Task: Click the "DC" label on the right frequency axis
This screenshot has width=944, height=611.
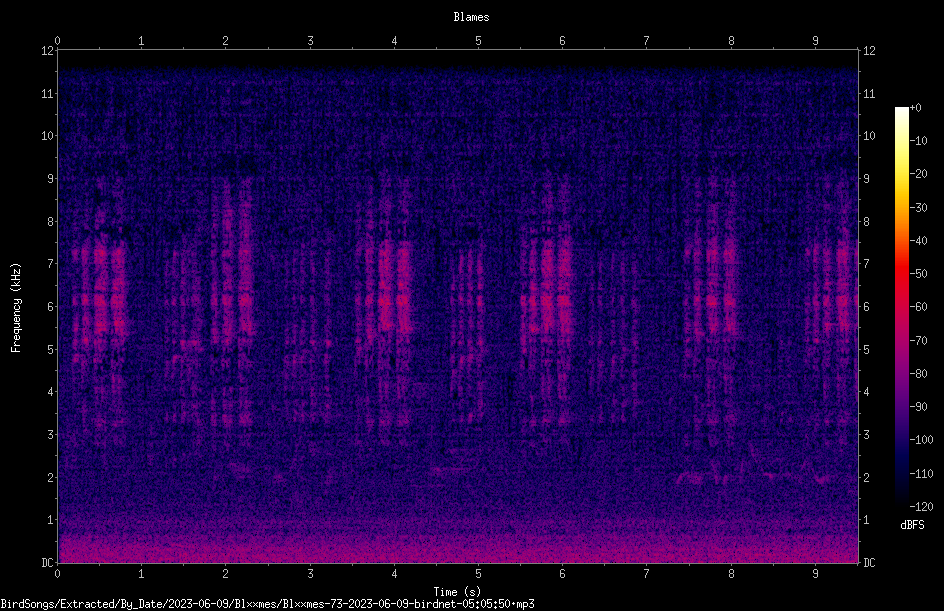Action: tap(869, 562)
